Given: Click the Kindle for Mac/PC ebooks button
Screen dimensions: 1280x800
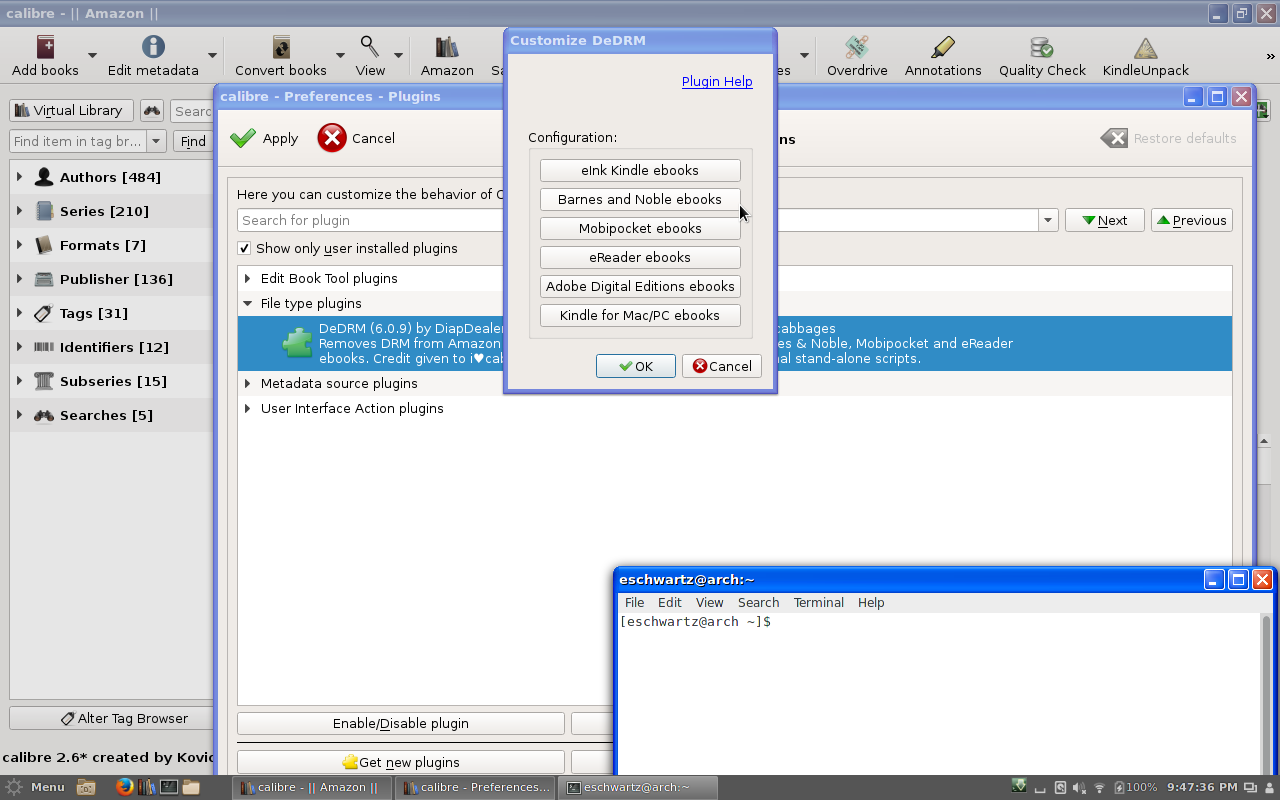Looking at the screenshot, I should coord(640,315).
